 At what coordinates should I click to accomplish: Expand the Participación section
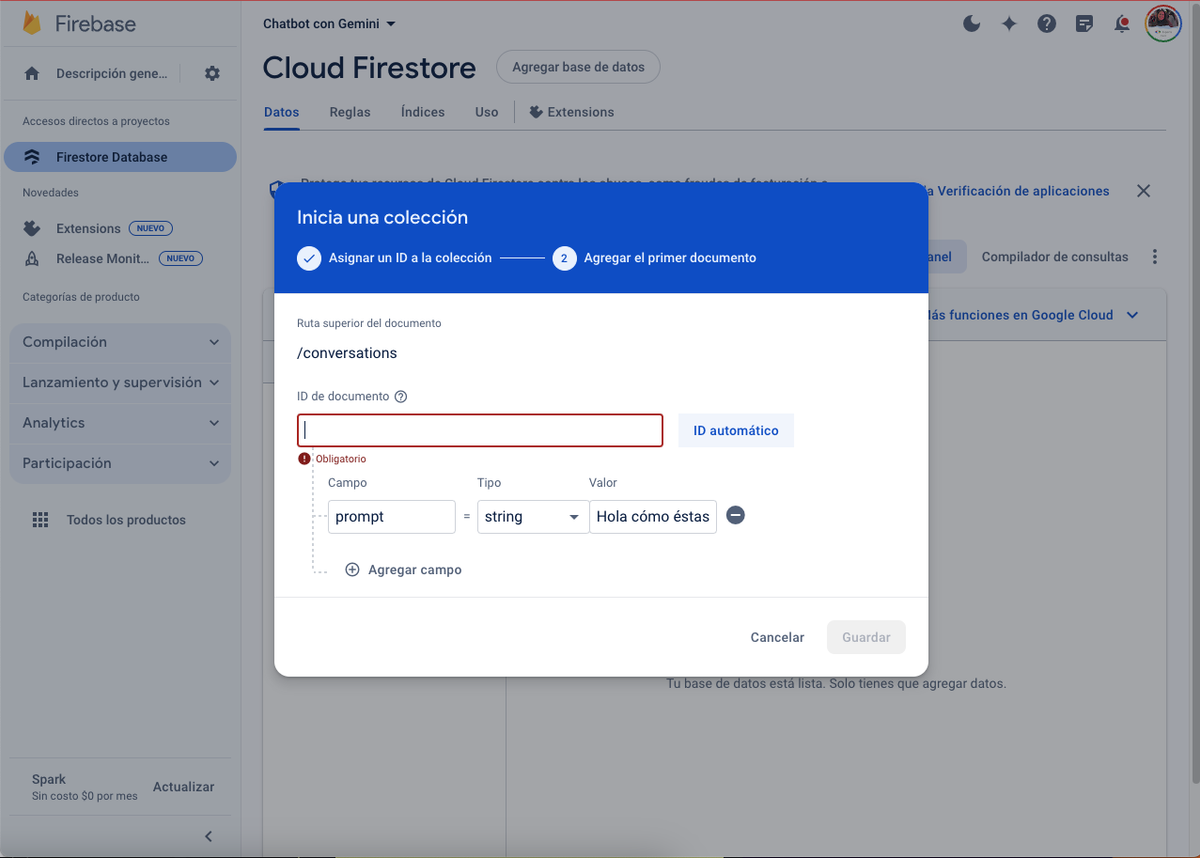pyautogui.click(x=120, y=463)
